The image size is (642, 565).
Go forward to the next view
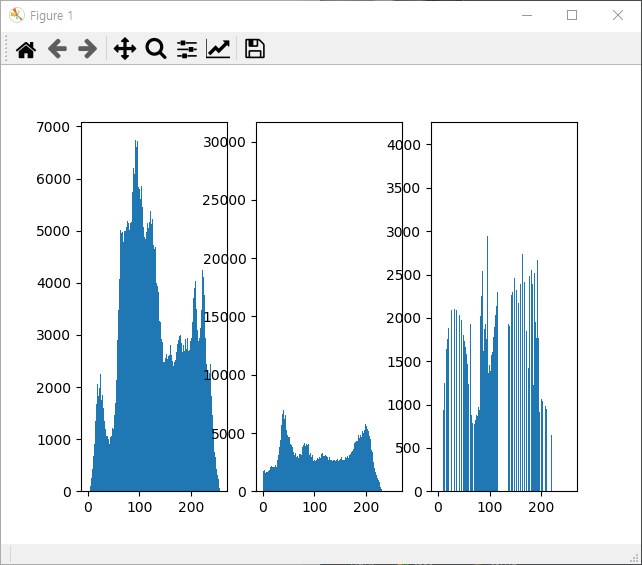coord(88,49)
